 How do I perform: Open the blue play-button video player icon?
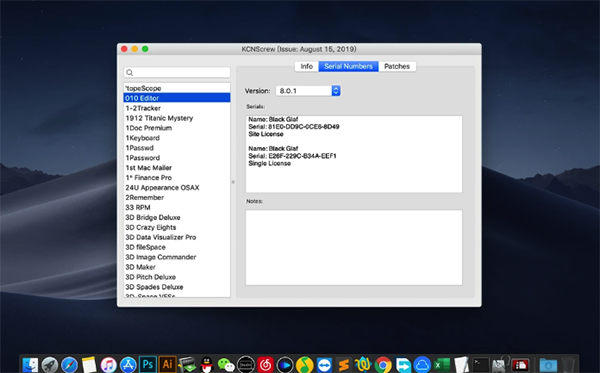click(285, 365)
